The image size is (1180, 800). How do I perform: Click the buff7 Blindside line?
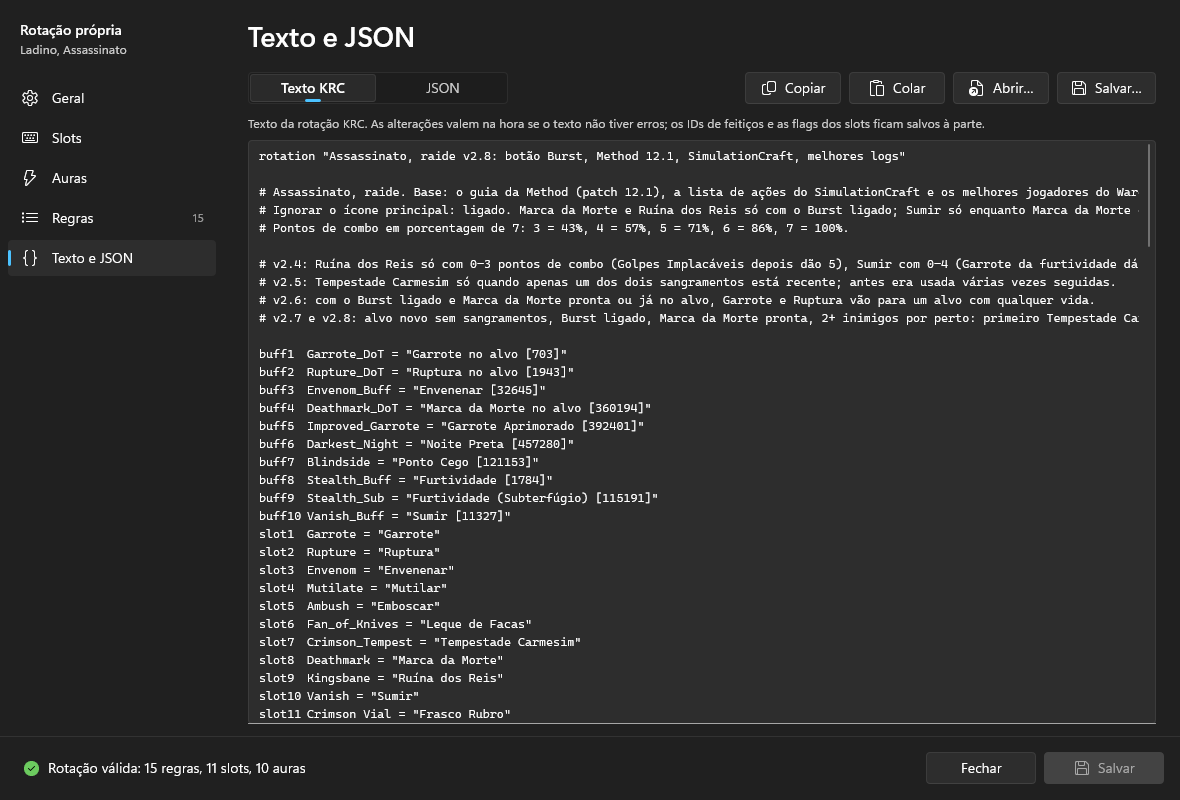point(399,462)
